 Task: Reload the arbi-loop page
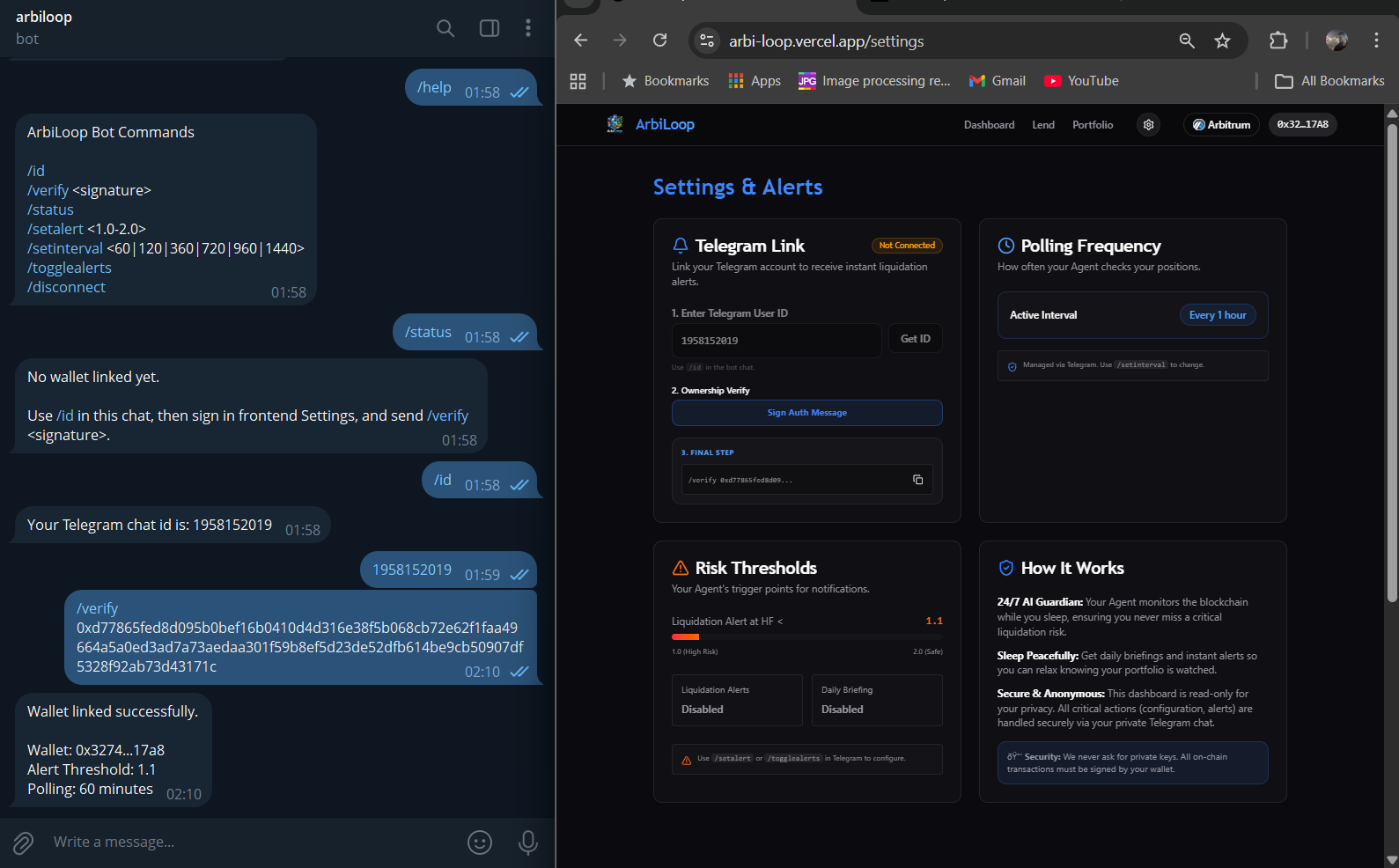point(659,40)
